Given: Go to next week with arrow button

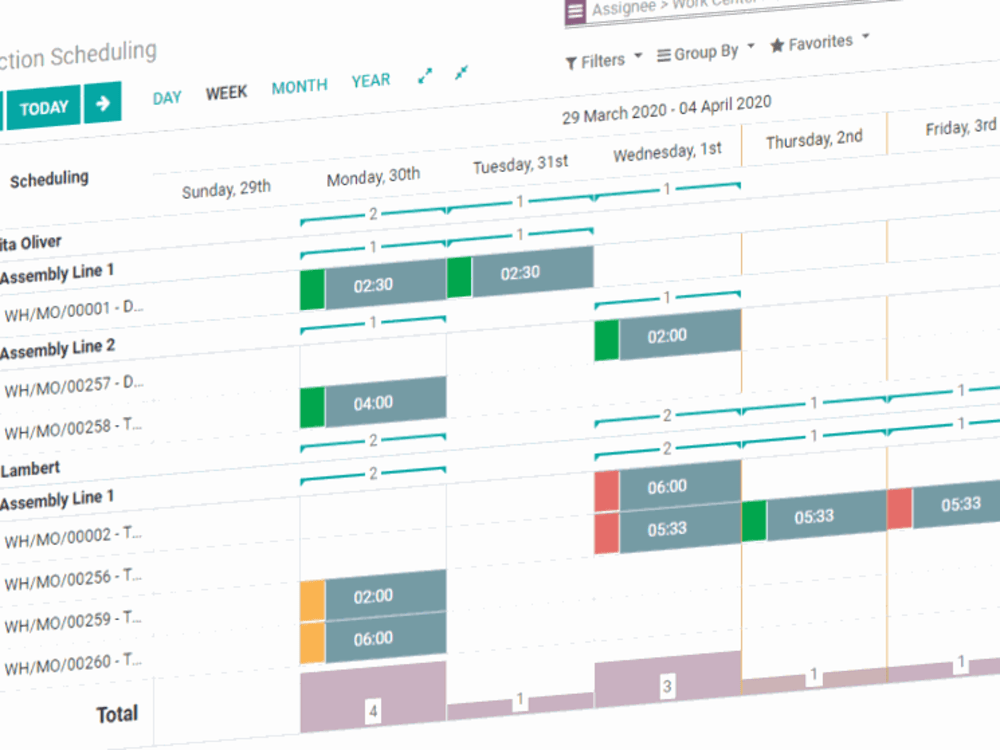Looking at the screenshot, I should (x=103, y=103).
